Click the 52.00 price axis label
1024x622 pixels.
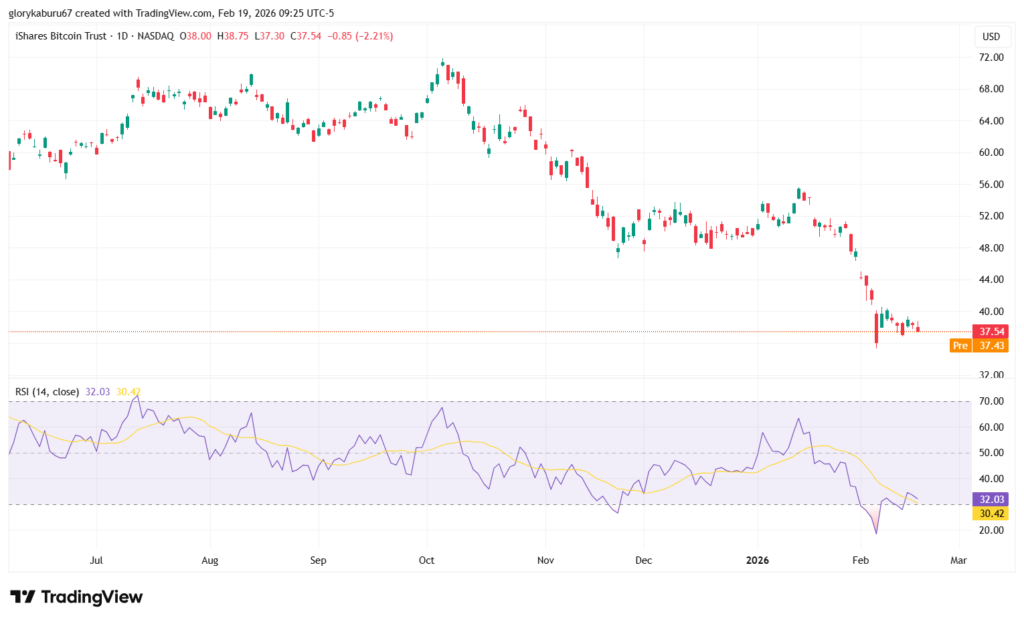tap(991, 216)
